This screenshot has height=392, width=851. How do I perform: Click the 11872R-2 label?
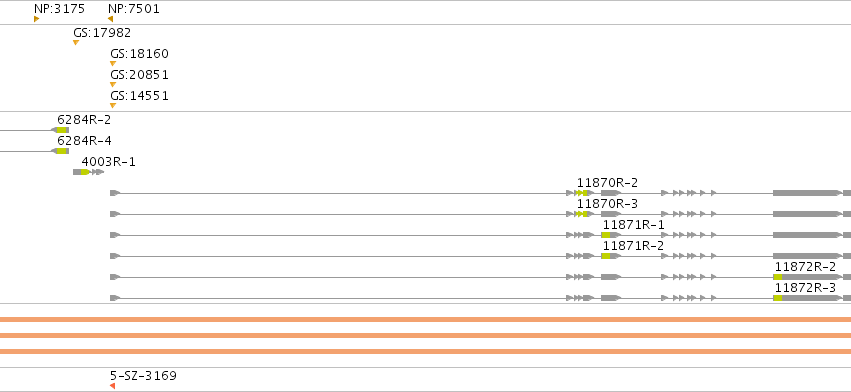pyautogui.click(x=805, y=267)
